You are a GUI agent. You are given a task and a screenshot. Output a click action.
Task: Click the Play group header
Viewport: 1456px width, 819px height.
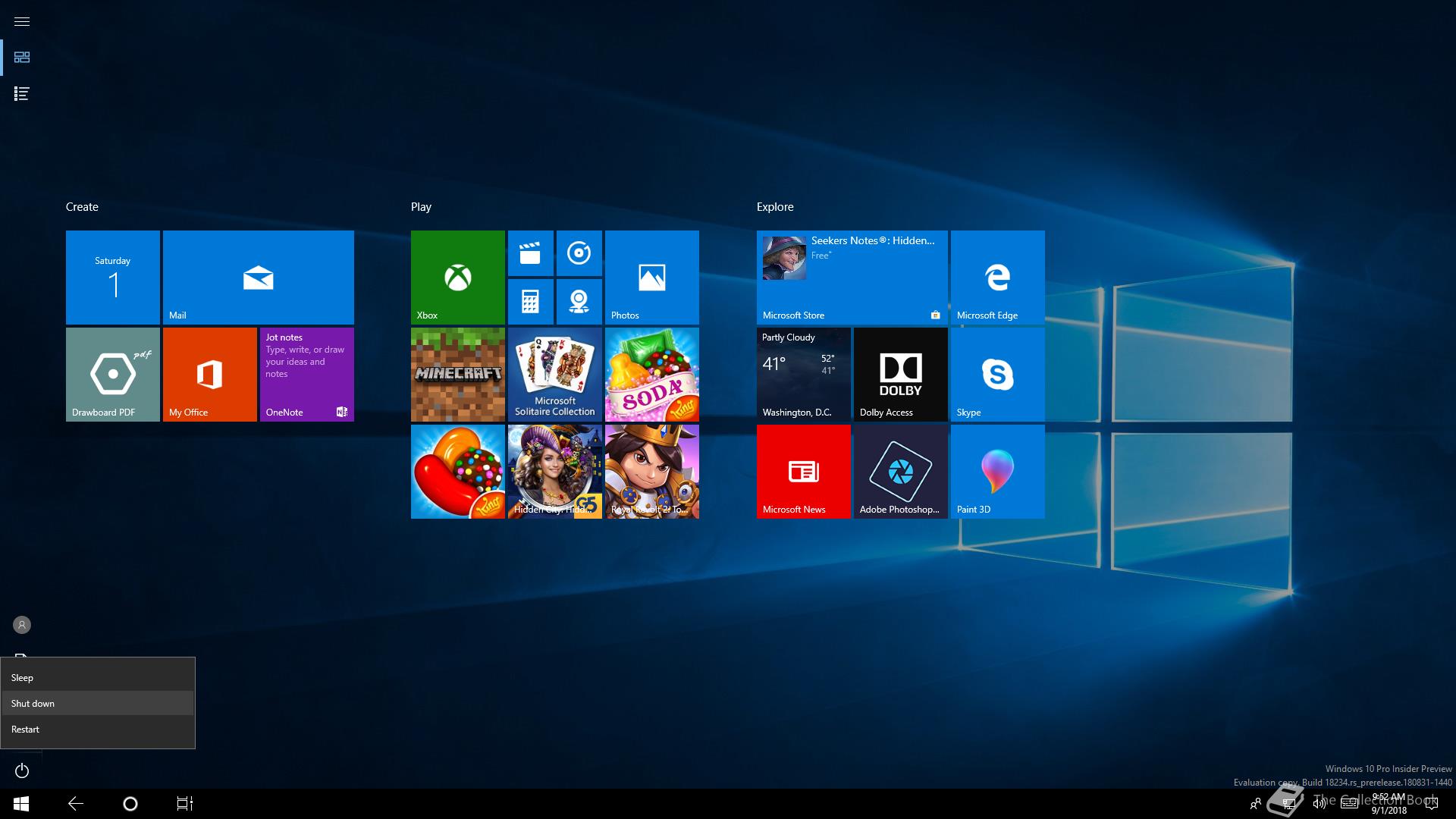pyautogui.click(x=421, y=207)
